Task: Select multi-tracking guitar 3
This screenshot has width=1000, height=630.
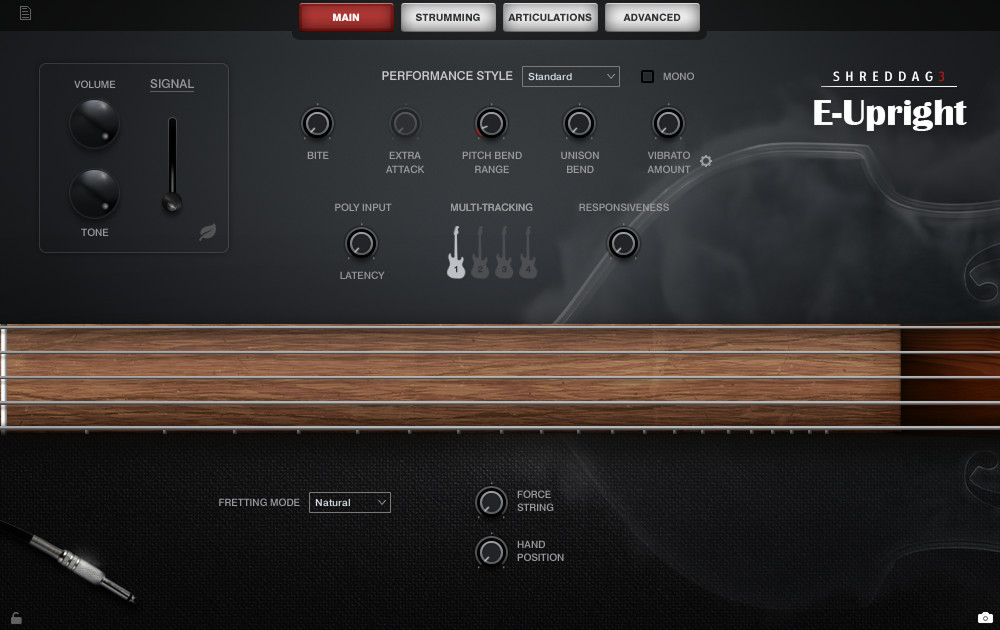Action: (x=504, y=253)
